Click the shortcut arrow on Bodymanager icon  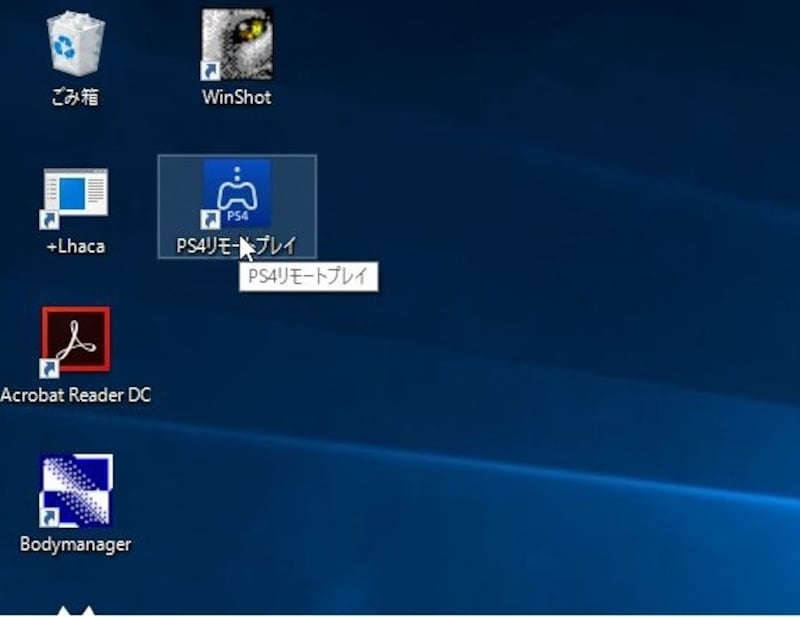pyautogui.click(x=49, y=518)
